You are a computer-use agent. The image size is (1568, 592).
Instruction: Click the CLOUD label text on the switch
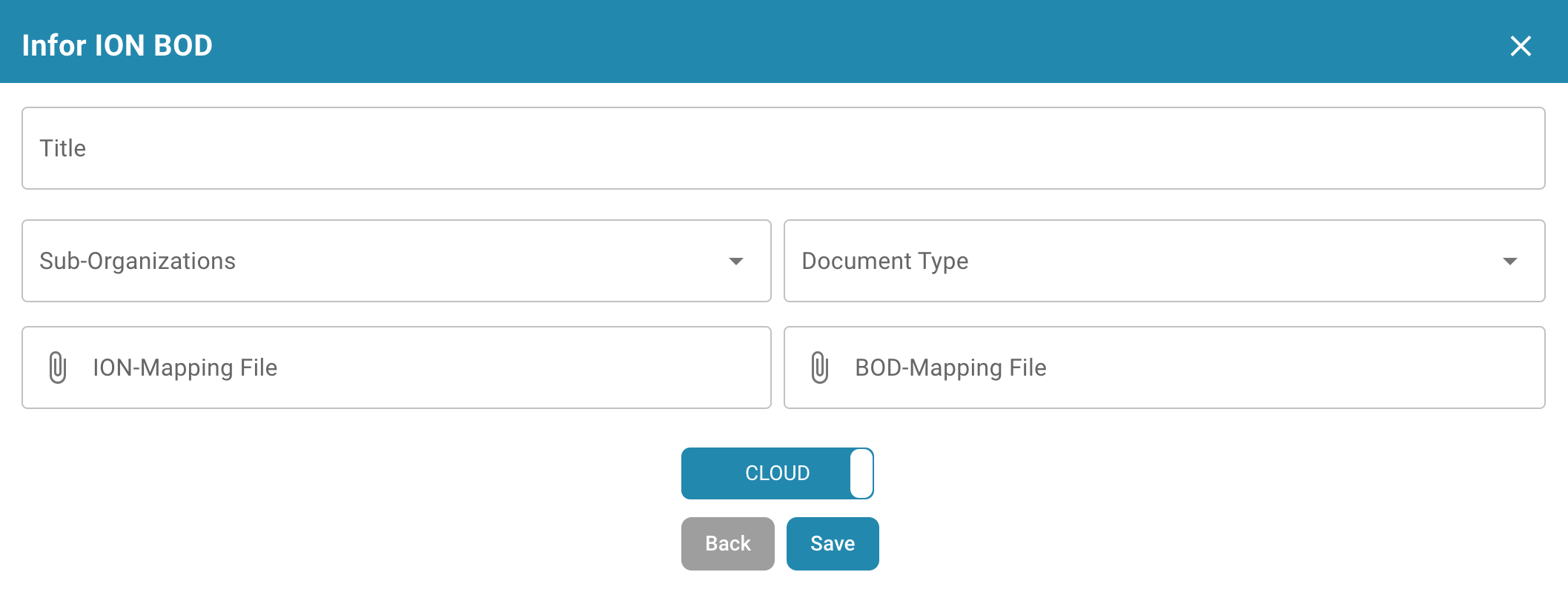777,473
